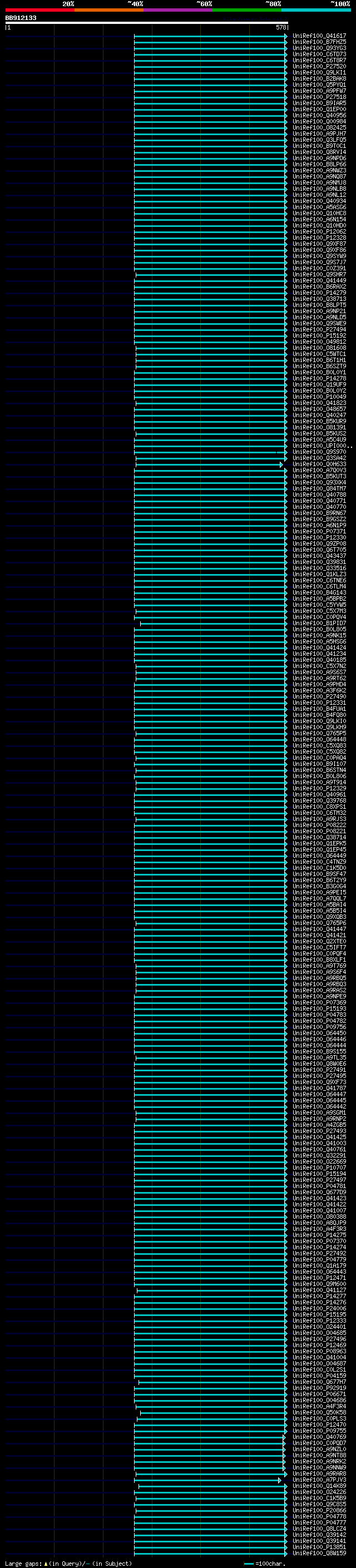Click the cyan ~100% identity legend segment

point(317,10)
